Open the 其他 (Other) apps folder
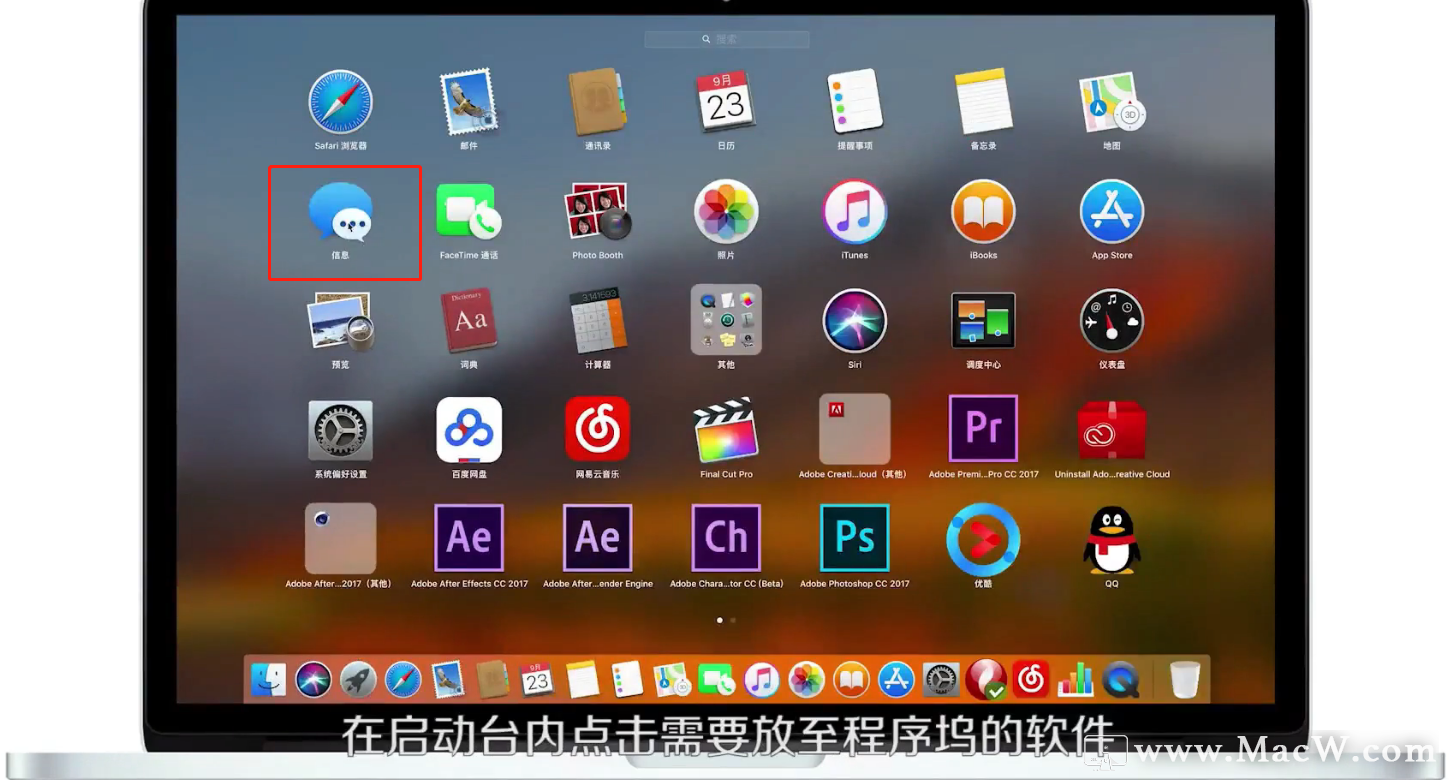1449x780 pixels. coord(726,320)
